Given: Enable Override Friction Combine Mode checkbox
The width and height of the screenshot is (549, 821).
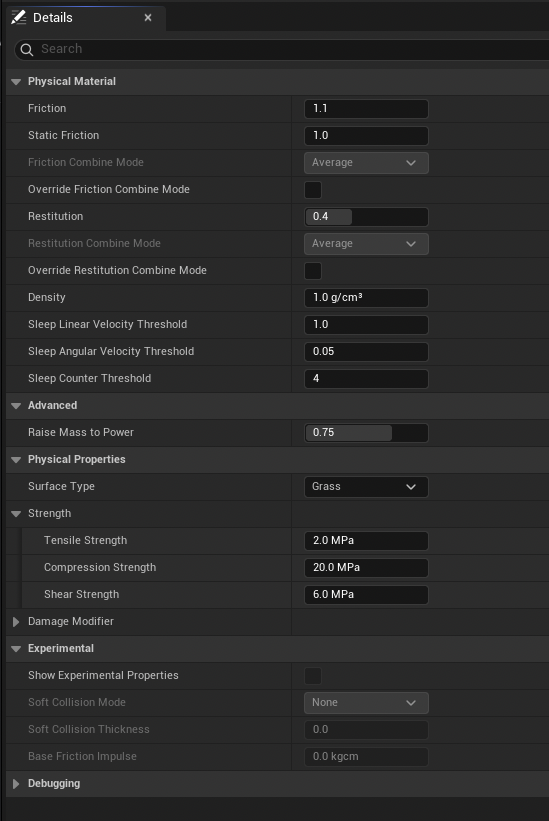Looking at the screenshot, I should click(x=313, y=190).
